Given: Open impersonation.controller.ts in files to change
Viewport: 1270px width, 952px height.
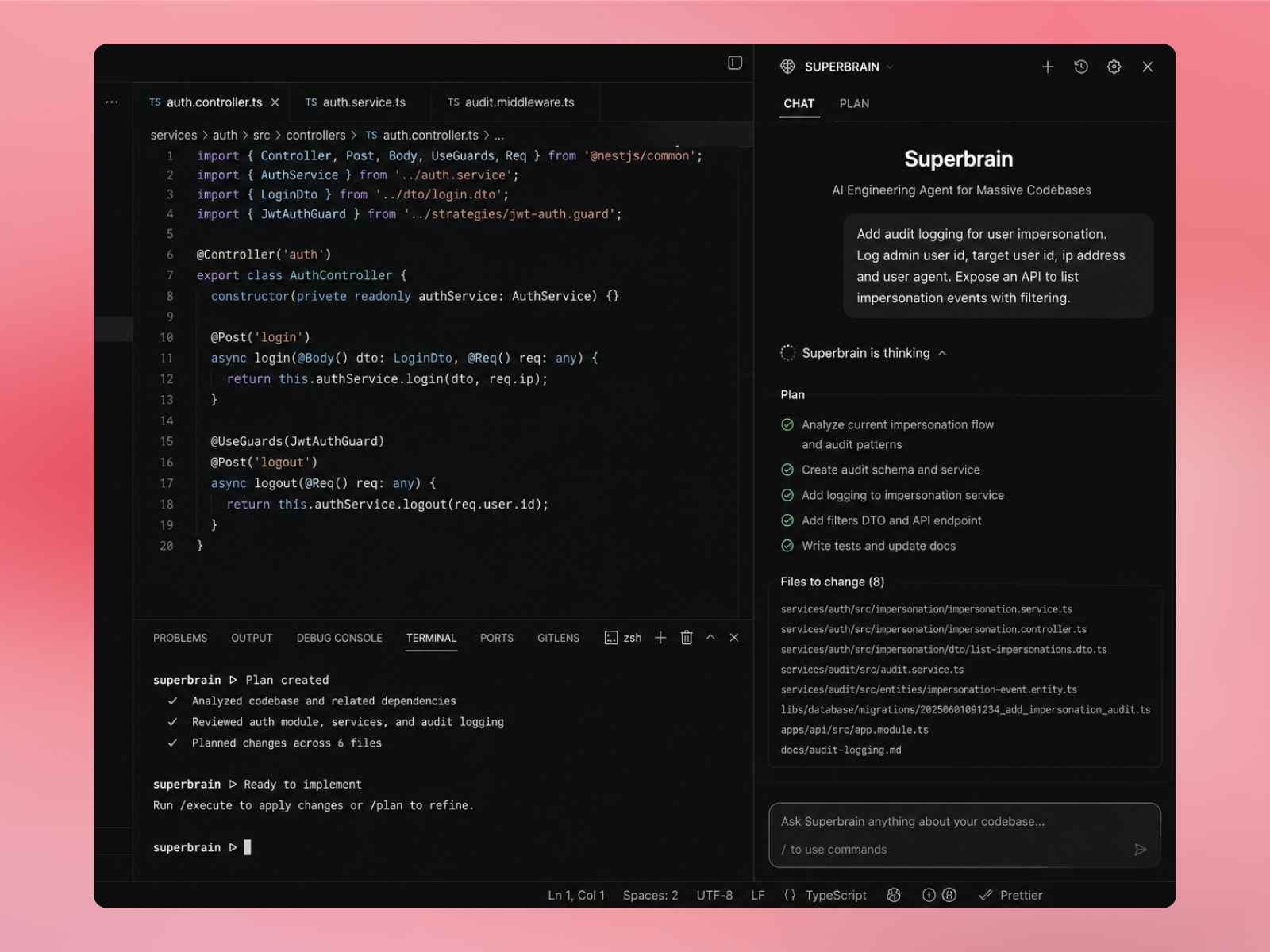Looking at the screenshot, I should [x=933, y=629].
